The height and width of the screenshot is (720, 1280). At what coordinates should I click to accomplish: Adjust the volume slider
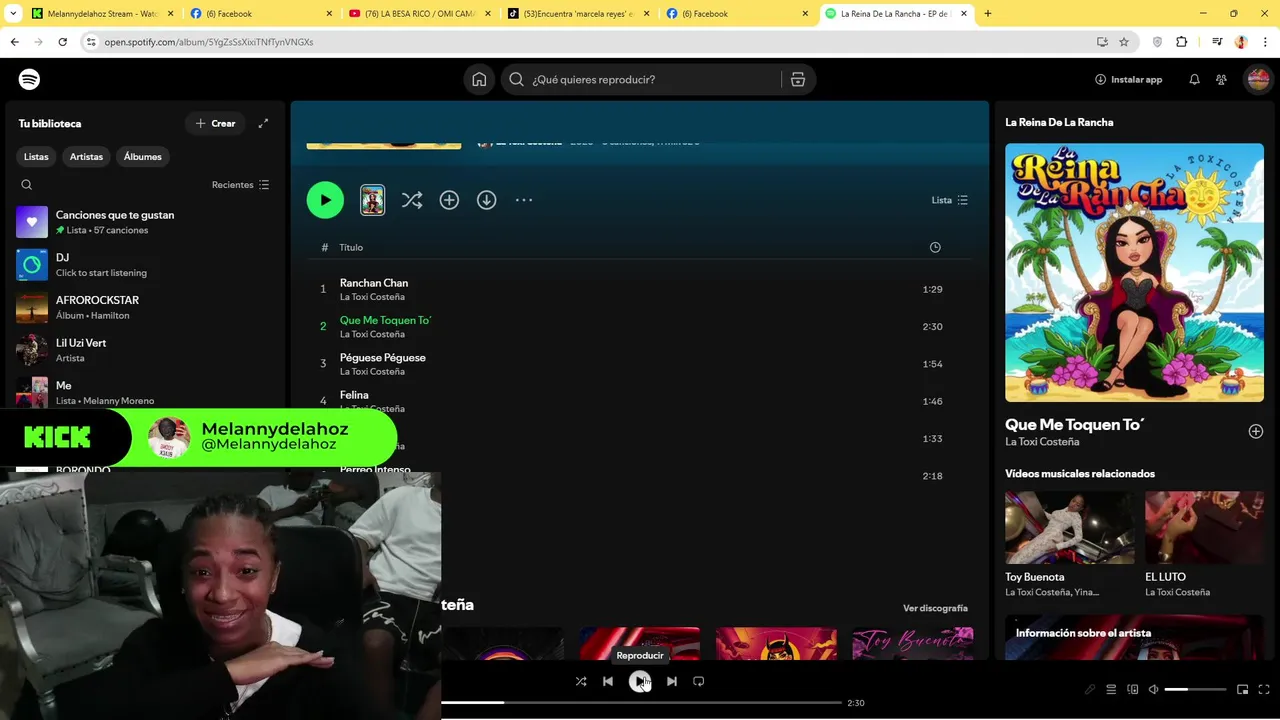(x=1195, y=689)
